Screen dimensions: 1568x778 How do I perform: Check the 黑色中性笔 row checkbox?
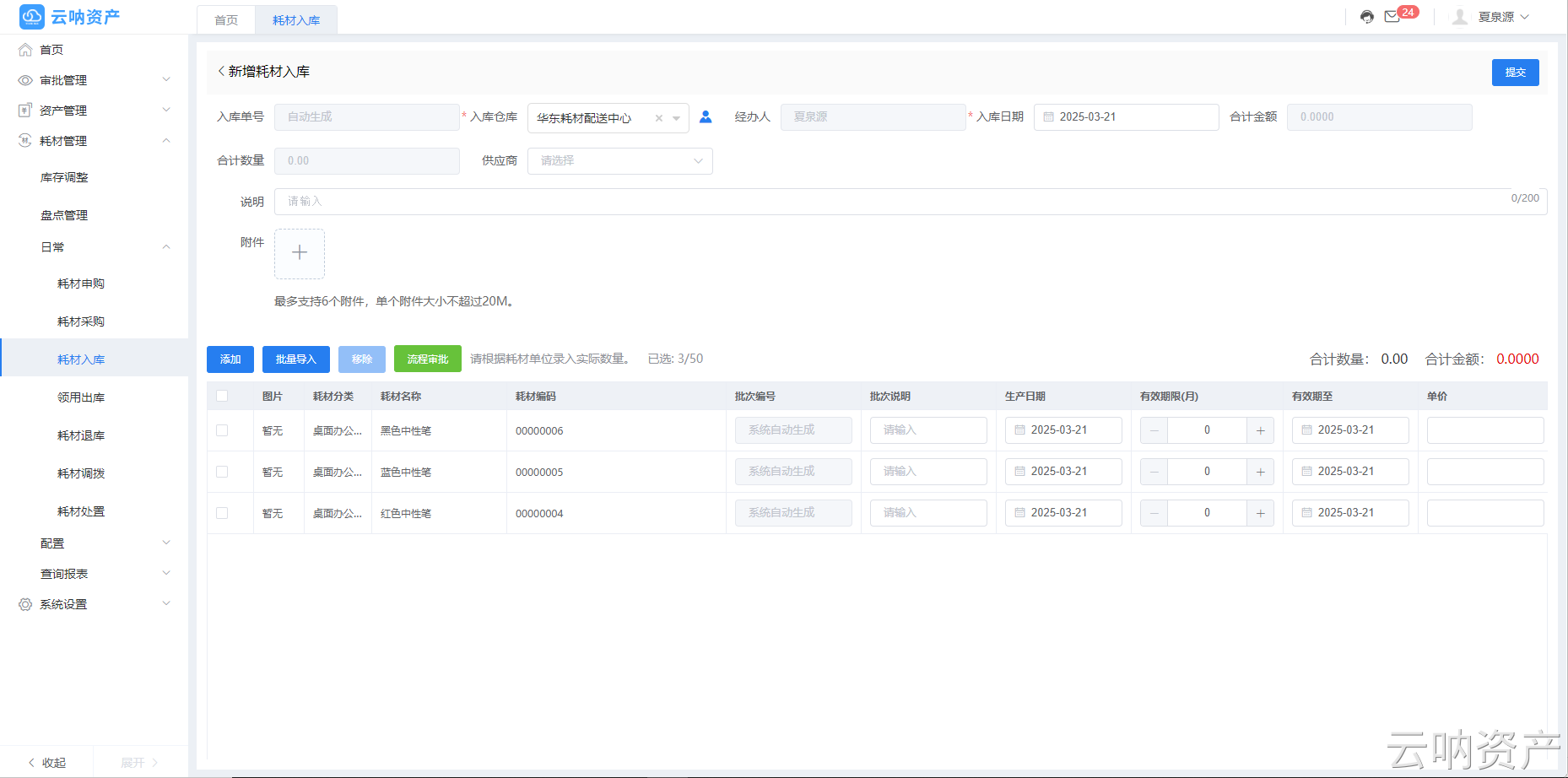[222, 430]
